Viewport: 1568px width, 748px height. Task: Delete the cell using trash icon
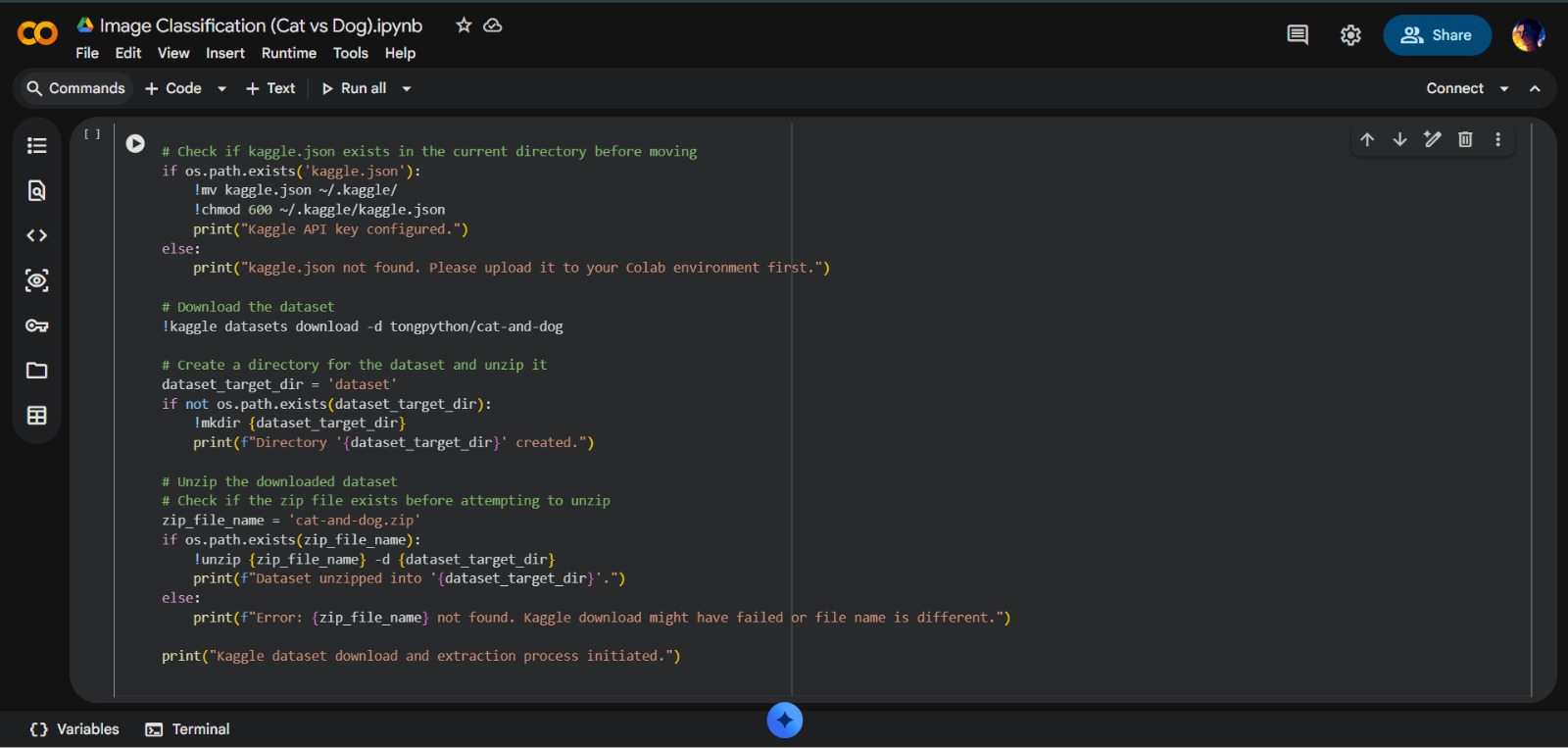coord(1465,139)
